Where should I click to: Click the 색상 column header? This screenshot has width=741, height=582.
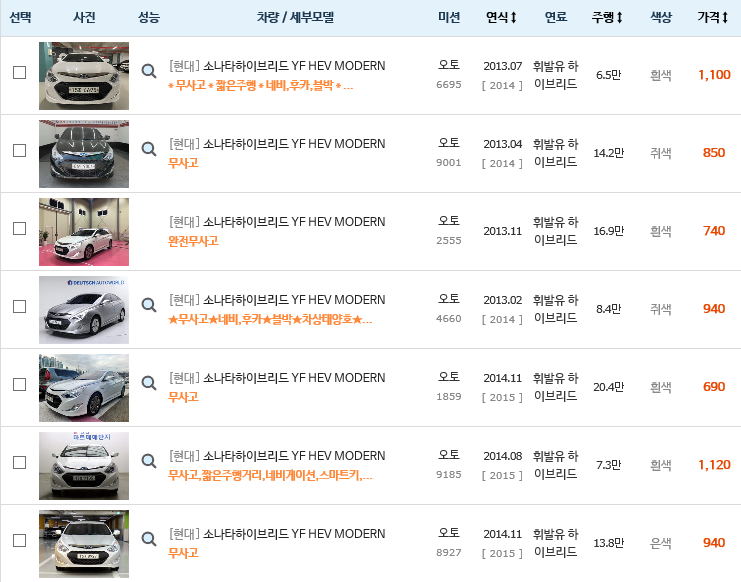click(x=661, y=17)
